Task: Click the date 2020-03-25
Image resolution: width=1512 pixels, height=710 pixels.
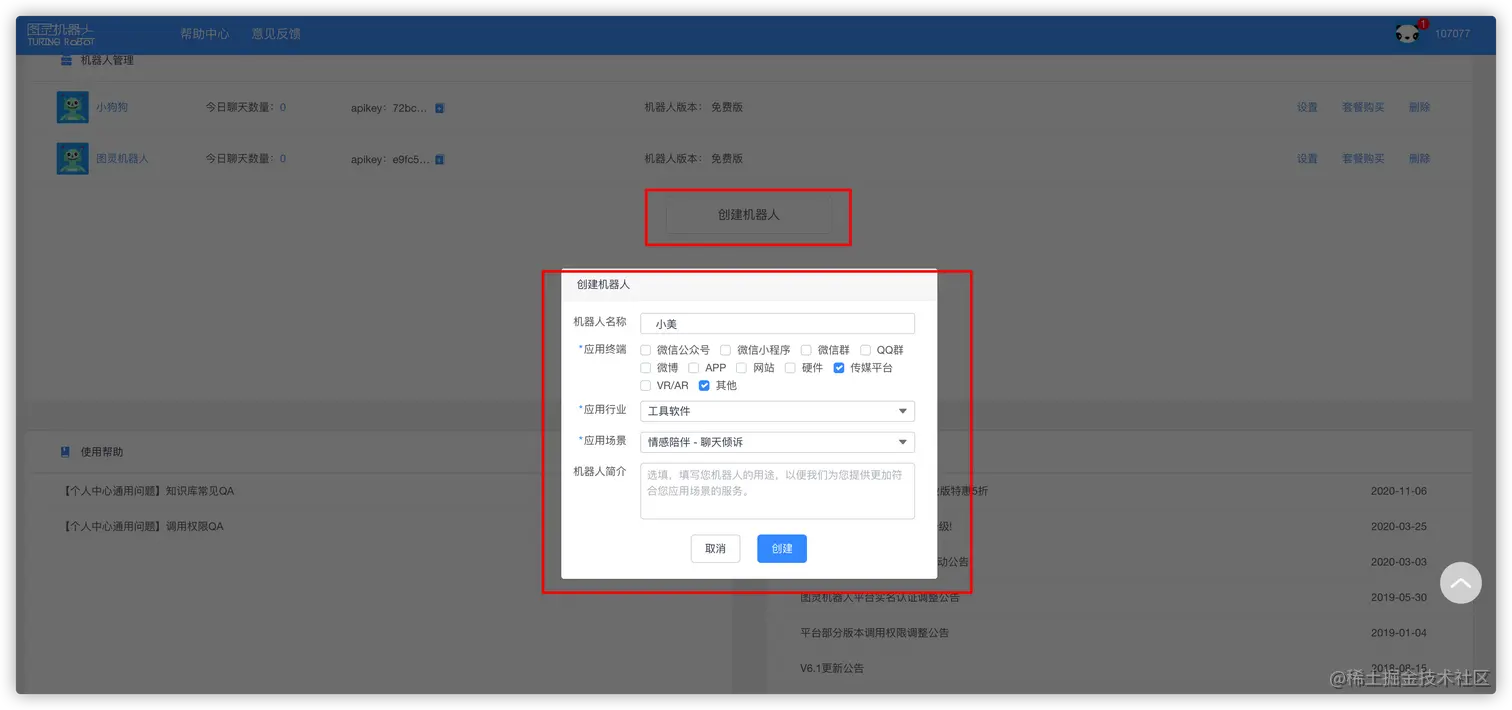Action: tap(1399, 526)
